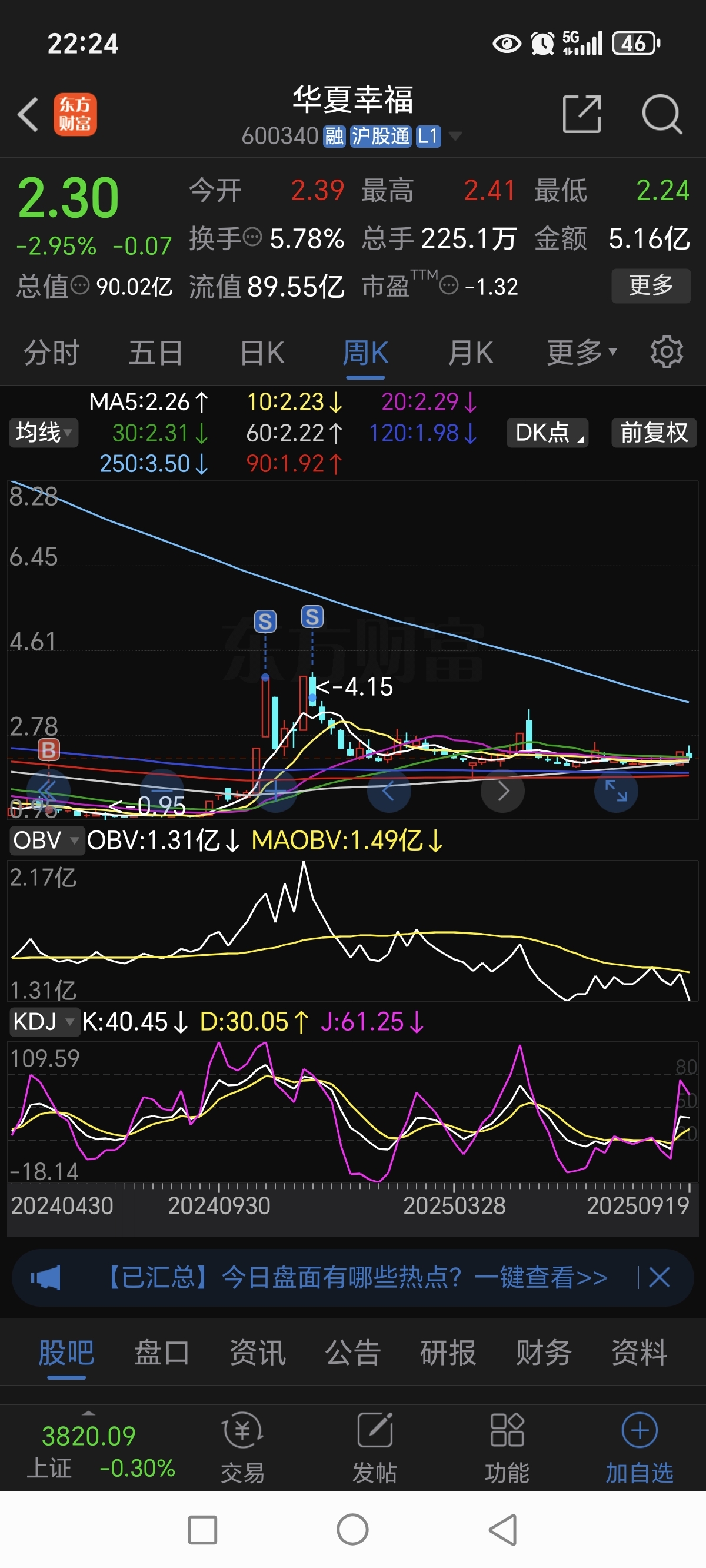The height and width of the screenshot is (1568, 706).
Task: Tap MA5:2.26 moving average label
Action: coord(148,402)
